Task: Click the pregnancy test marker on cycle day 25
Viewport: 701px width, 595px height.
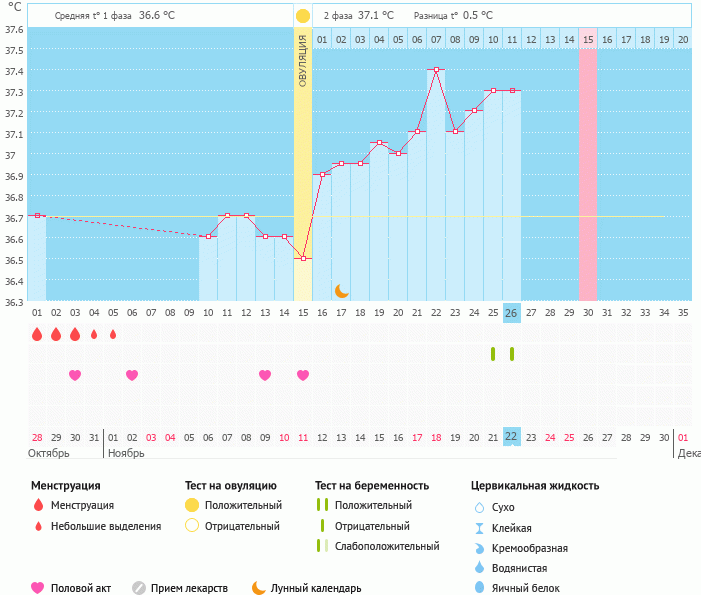Action: (x=493, y=354)
